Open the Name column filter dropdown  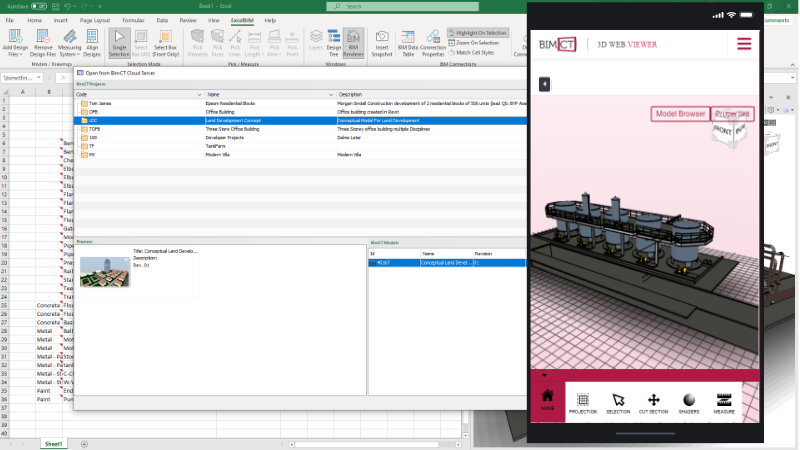point(331,95)
